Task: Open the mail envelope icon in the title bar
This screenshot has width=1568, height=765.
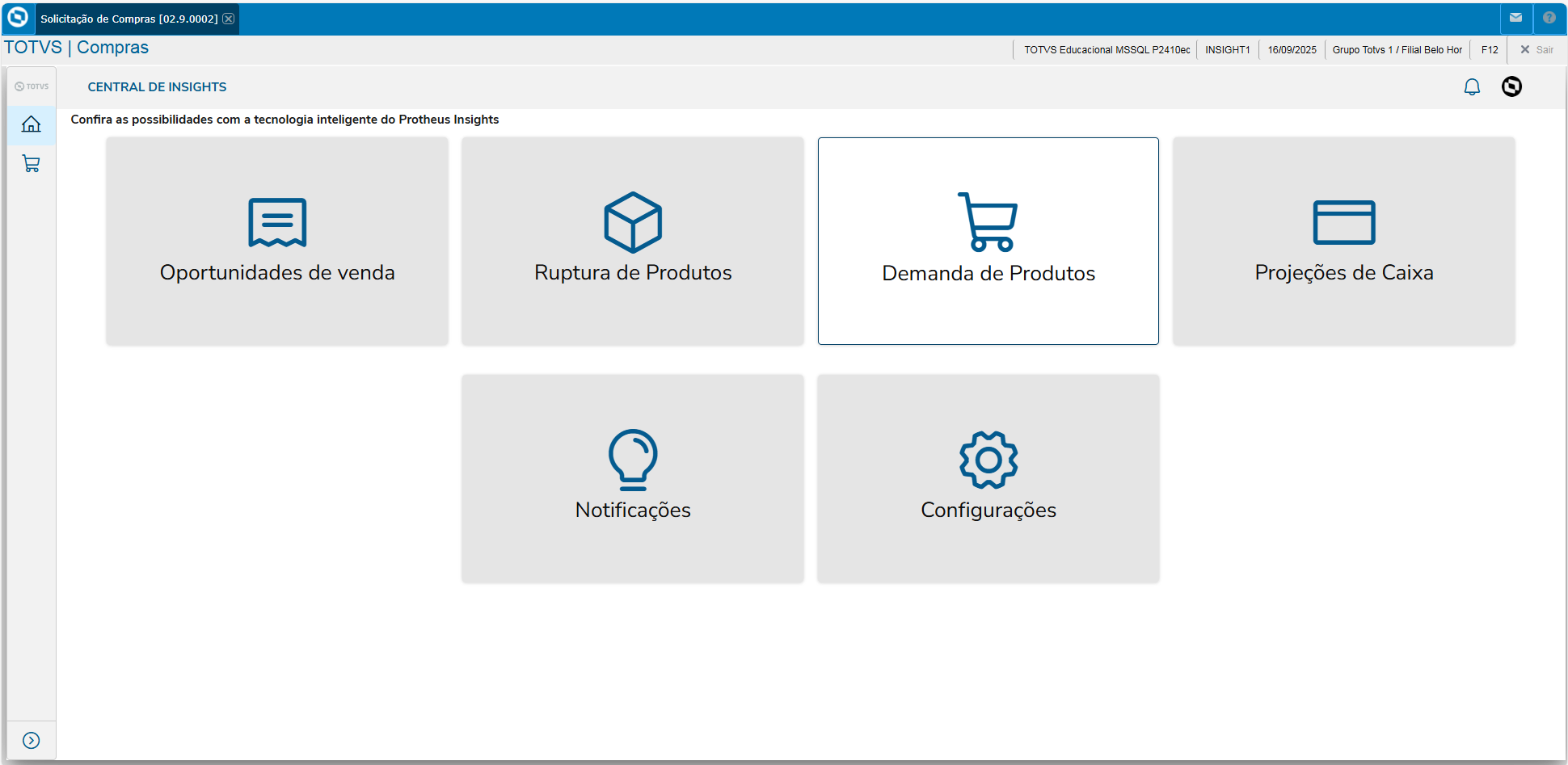Action: 1516,18
